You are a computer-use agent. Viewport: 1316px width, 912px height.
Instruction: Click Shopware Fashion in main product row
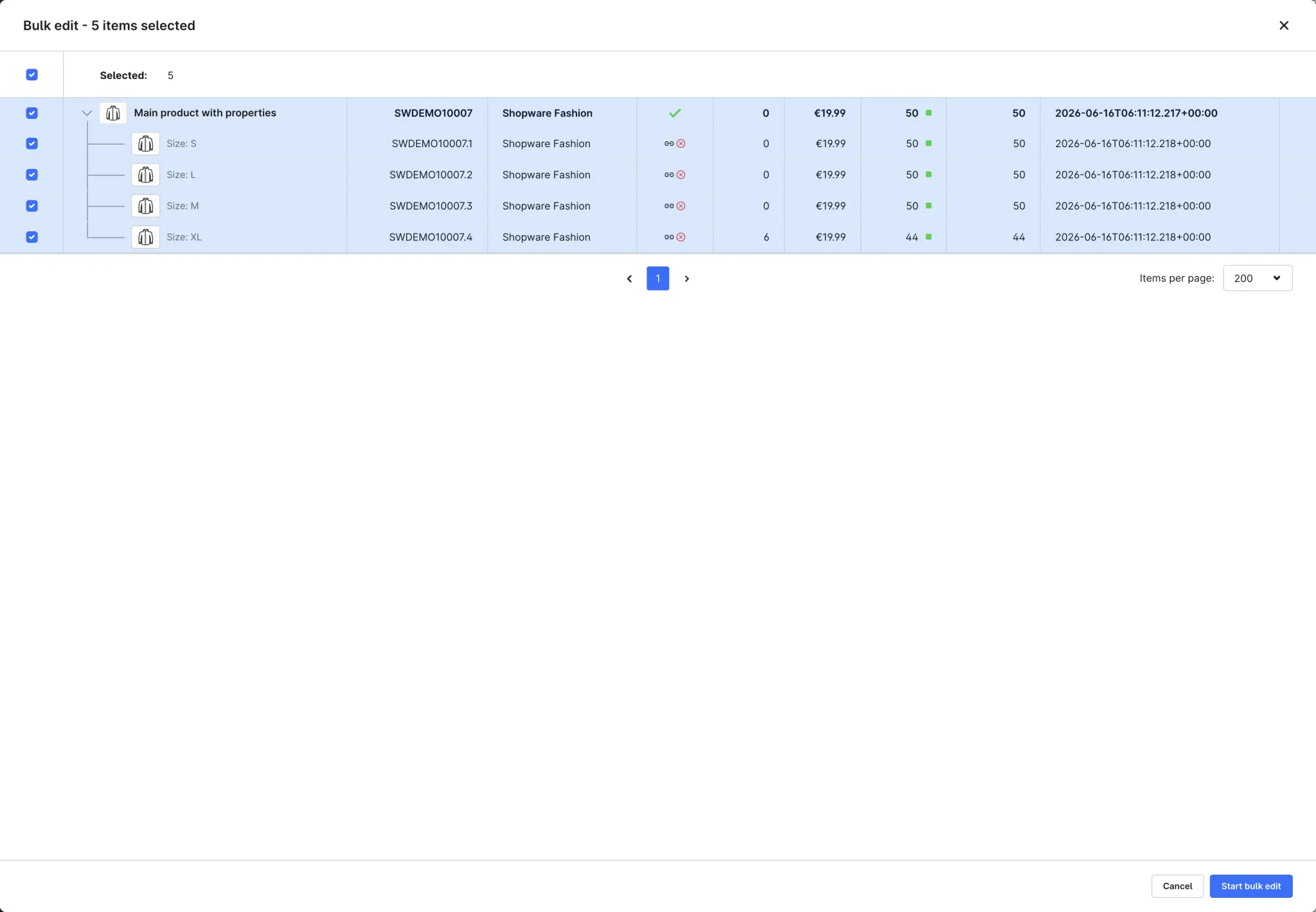pos(547,113)
